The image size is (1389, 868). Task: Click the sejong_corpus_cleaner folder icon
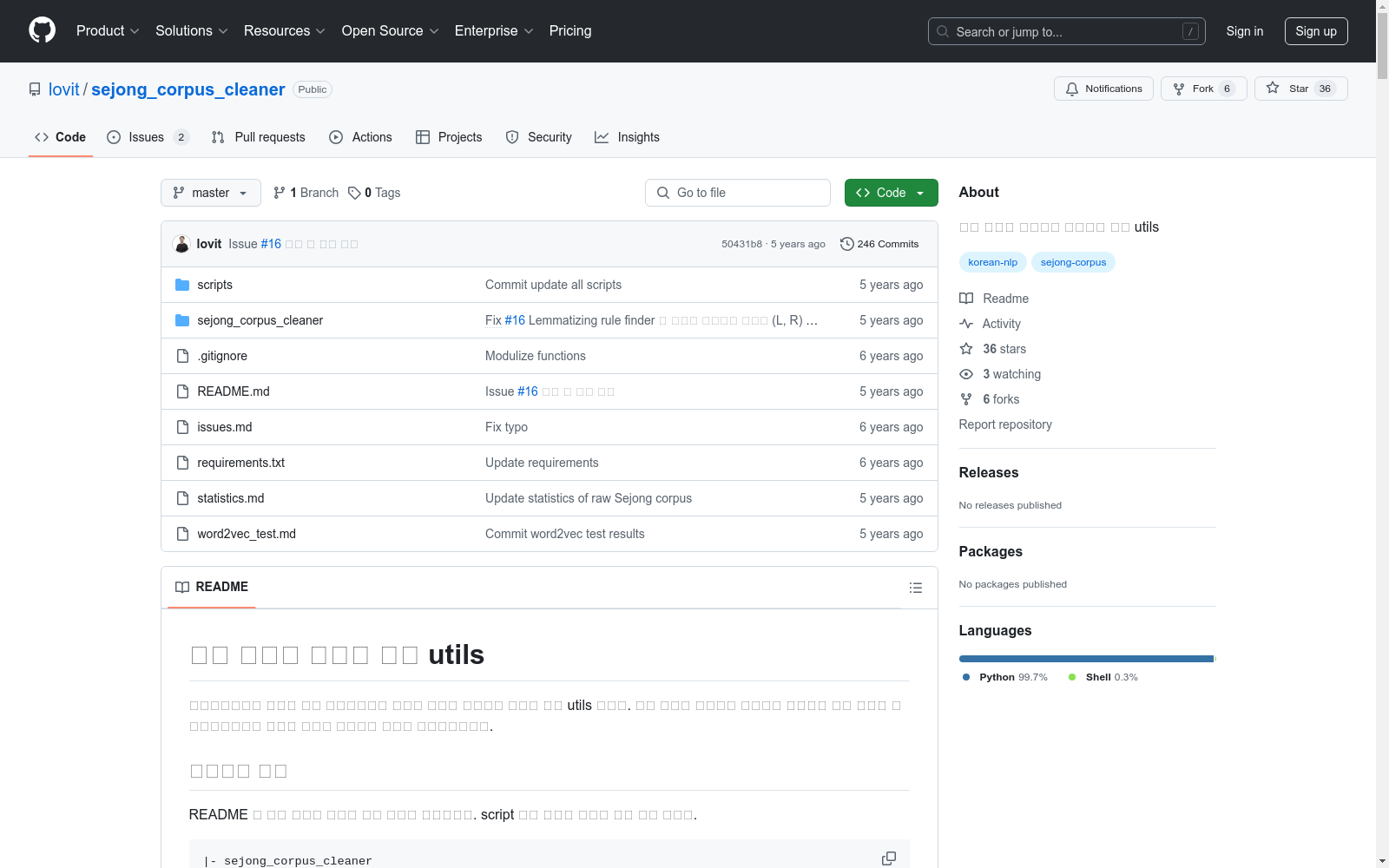(182, 320)
